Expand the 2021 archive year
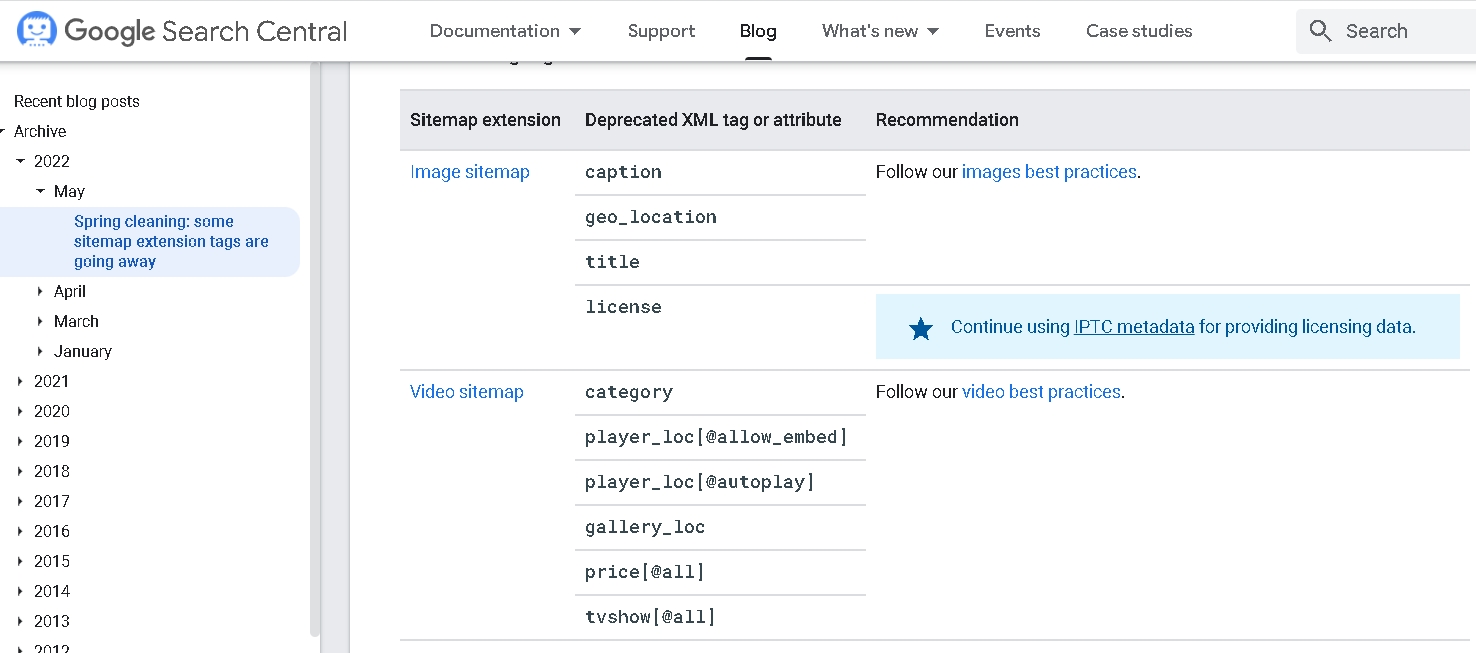The image size is (1476, 653). [x=20, y=381]
